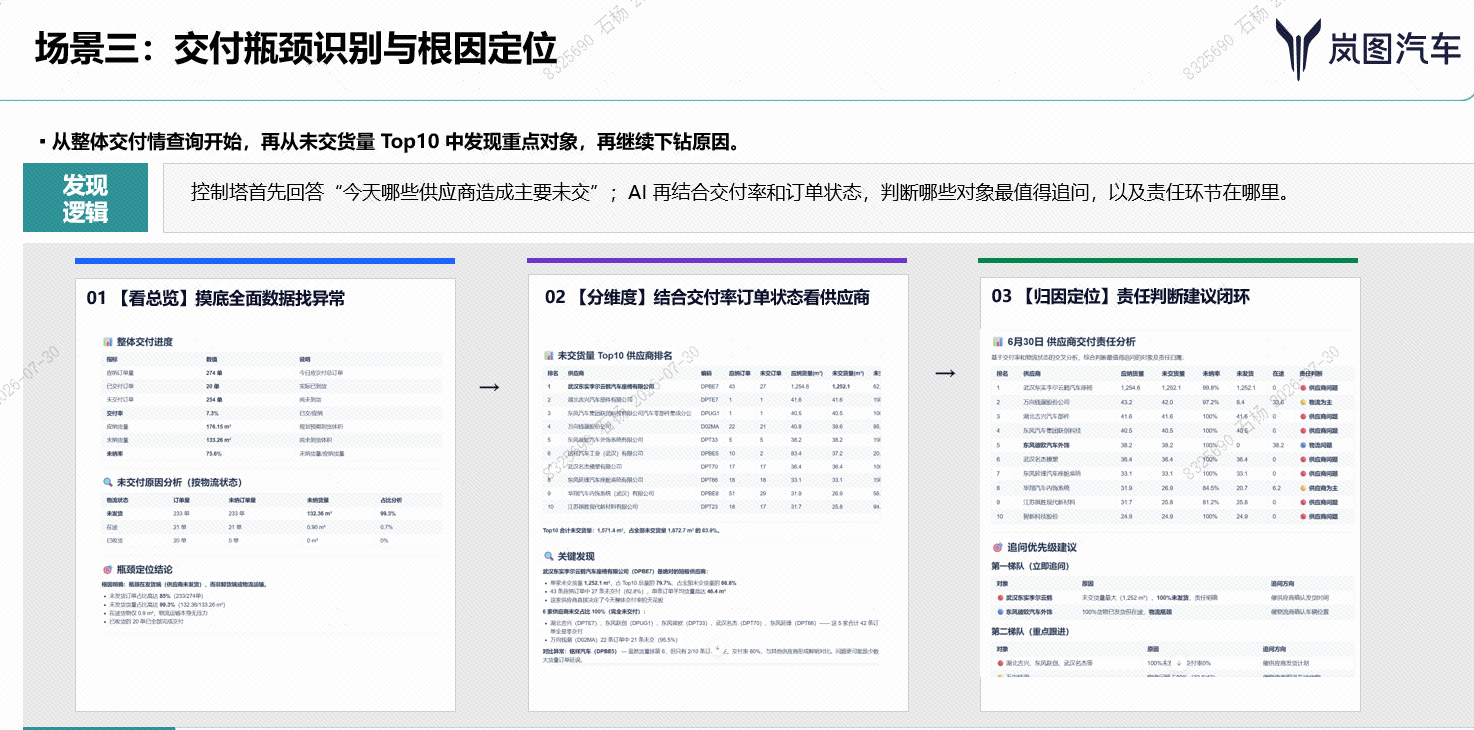Click the heading 03 【归因定位】责任判断建议闭环
The image size is (1474, 730).
click(x=1120, y=296)
